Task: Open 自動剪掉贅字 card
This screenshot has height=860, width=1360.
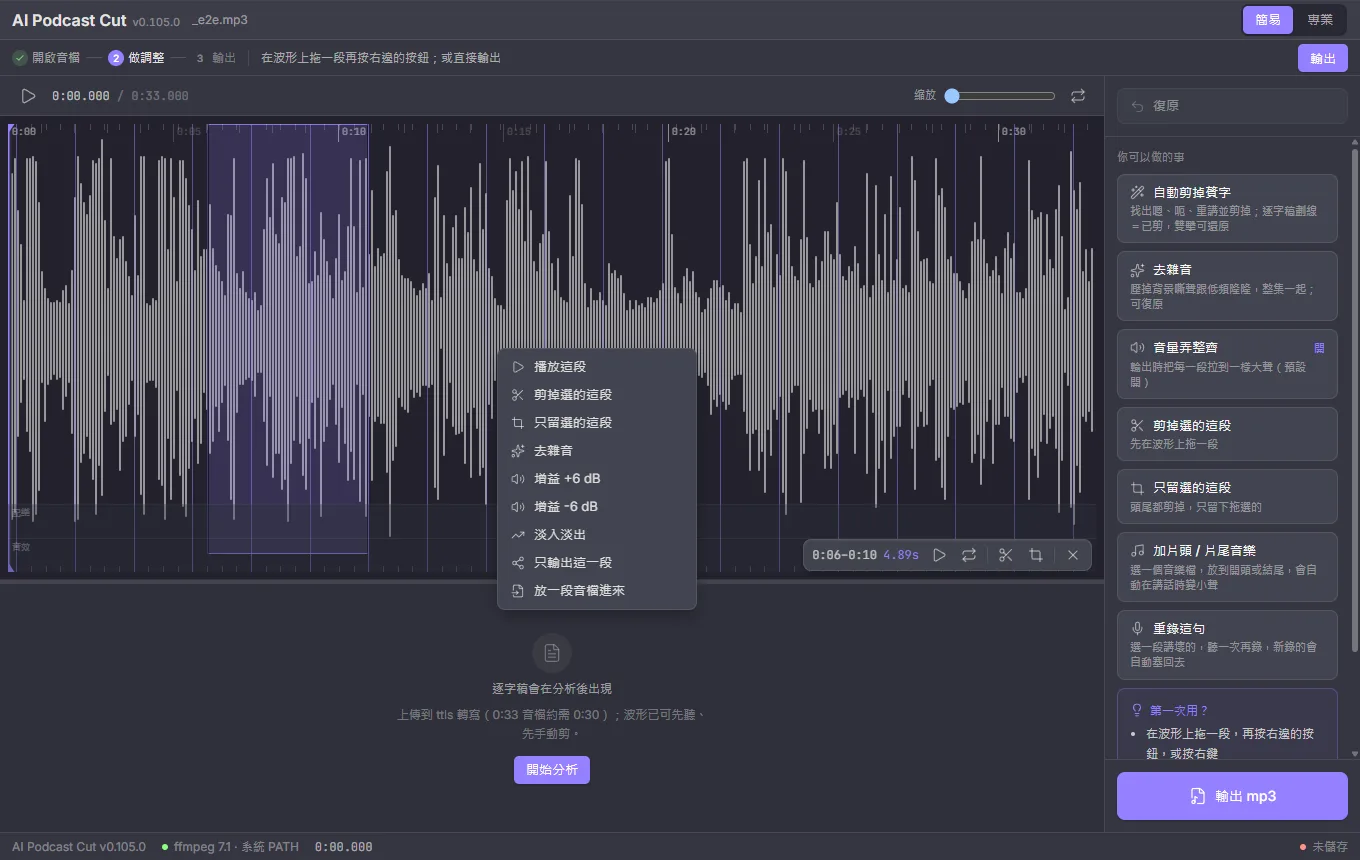Action: pyautogui.click(x=1227, y=208)
